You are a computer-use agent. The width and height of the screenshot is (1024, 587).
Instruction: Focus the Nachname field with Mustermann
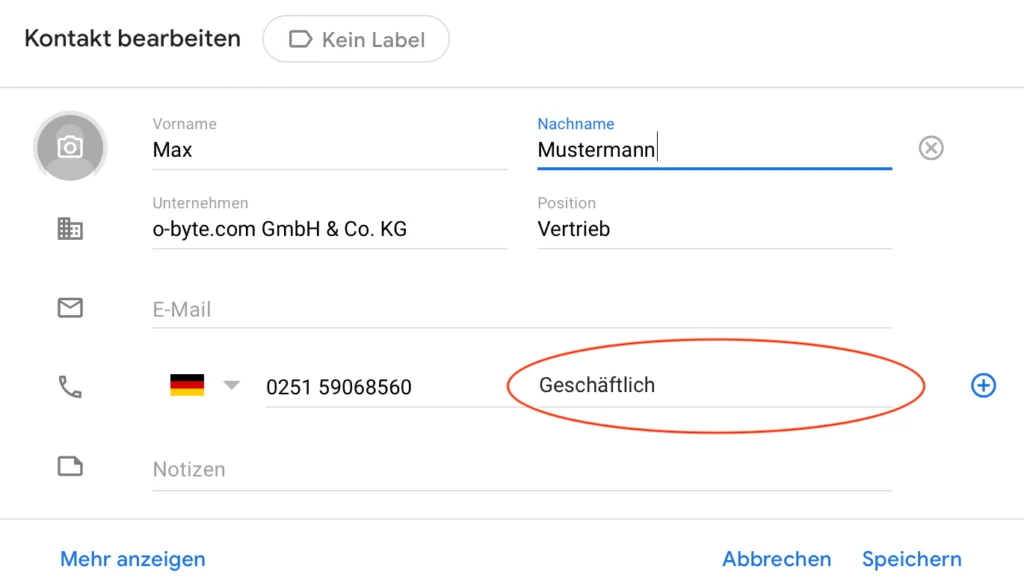click(712, 150)
